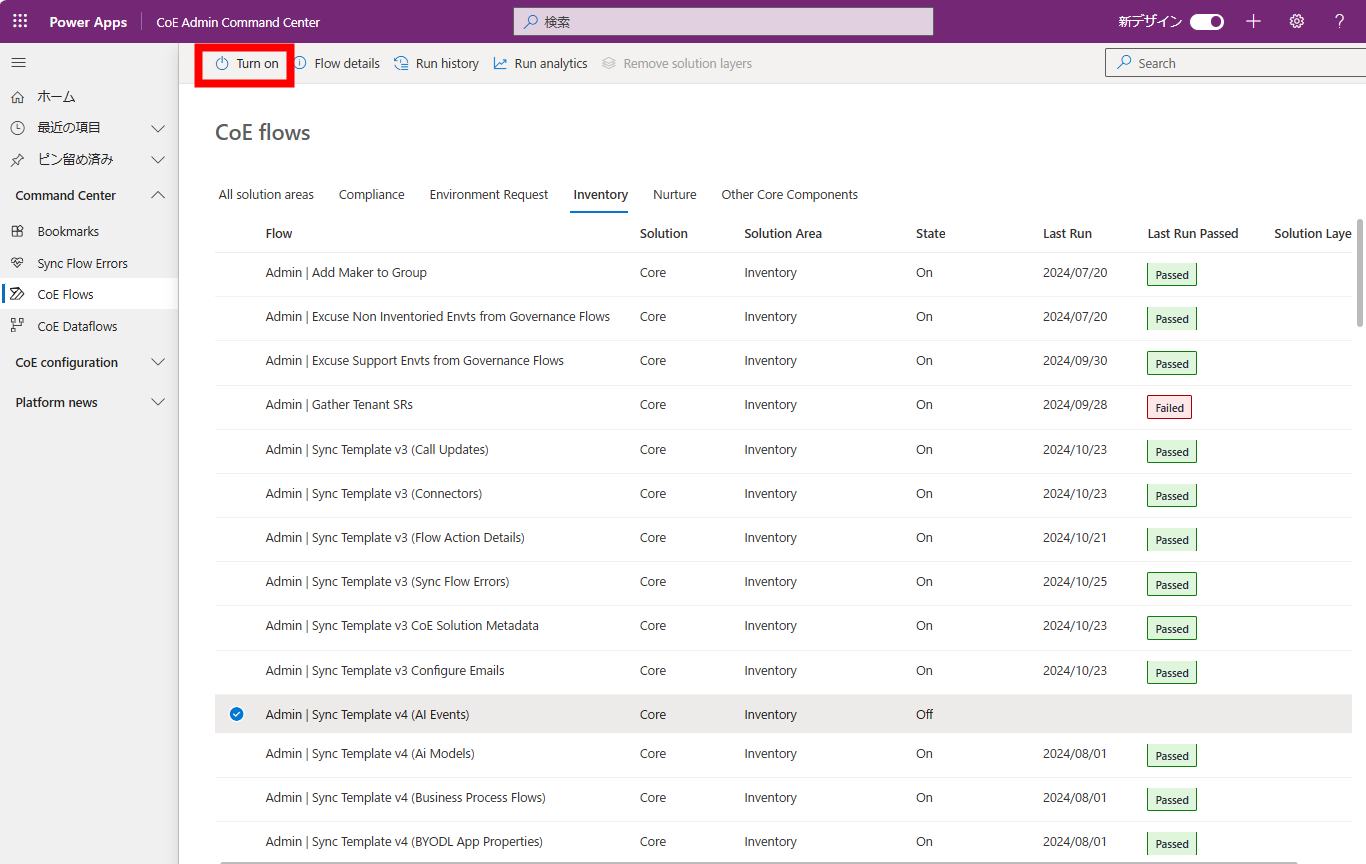Viewport: 1366px width, 864px height.
Task: Click the Off state of AI Events flow
Action: coord(924,715)
